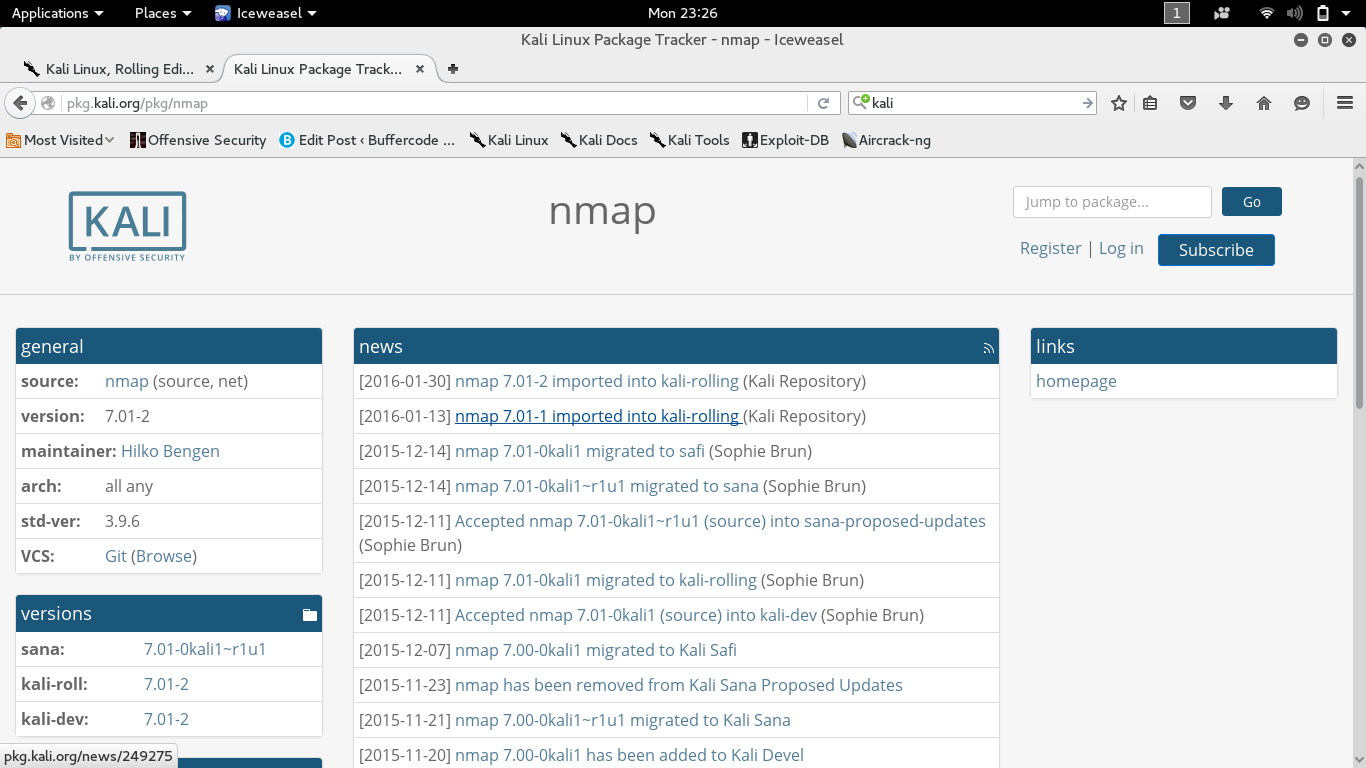This screenshot has height=768, width=1366.
Task: Open Edit Post Buffercode bookmark
Action: pyautogui.click(x=367, y=140)
